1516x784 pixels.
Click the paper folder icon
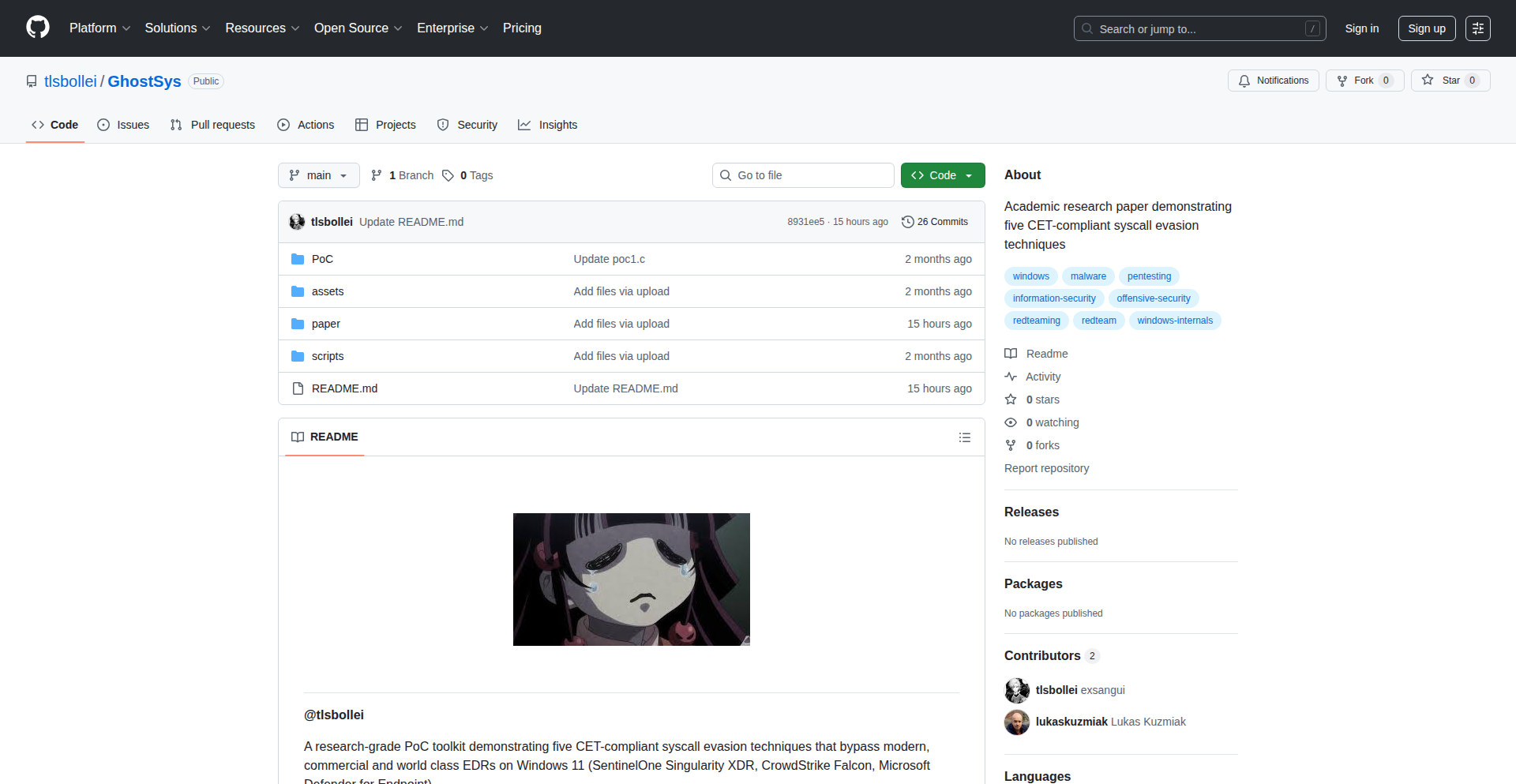pos(298,324)
